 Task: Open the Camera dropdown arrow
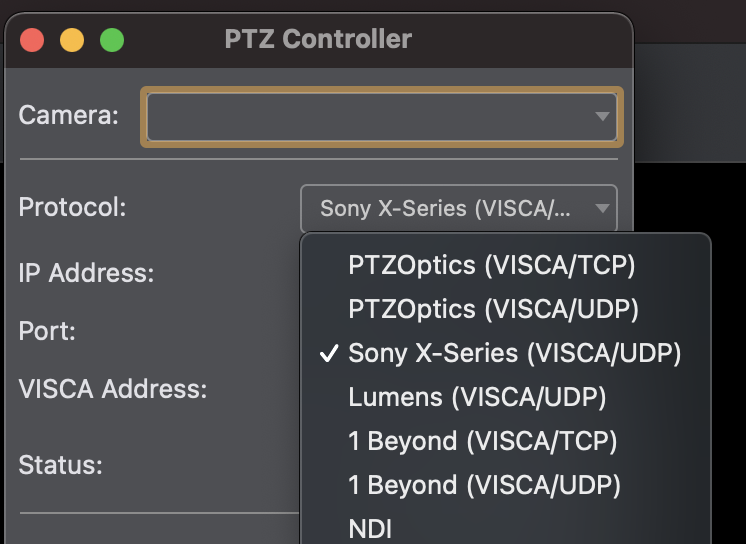602,117
